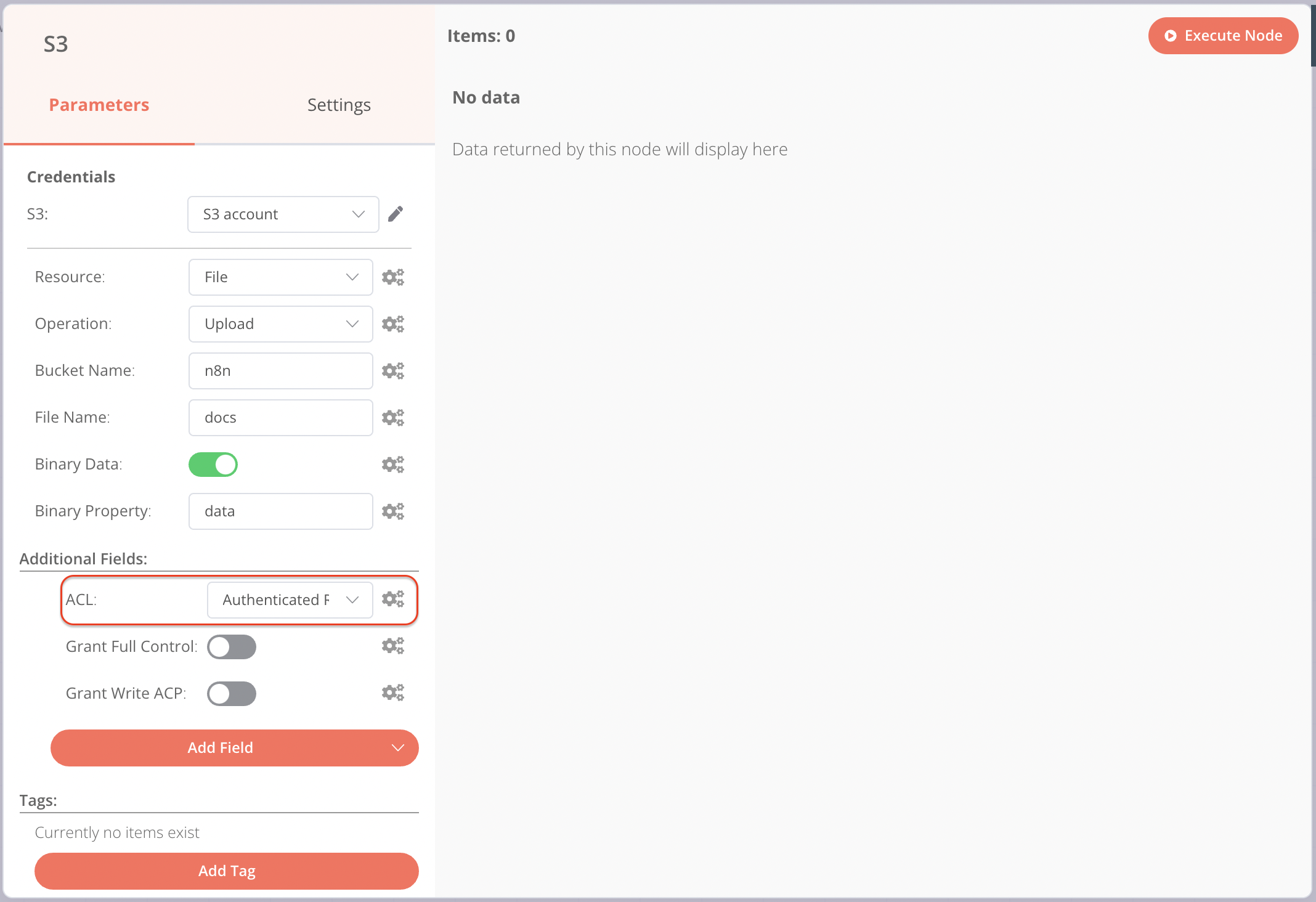The image size is (1316, 902).
Task: Enable the Grant Full Control toggle
Action: coord(232,647)
